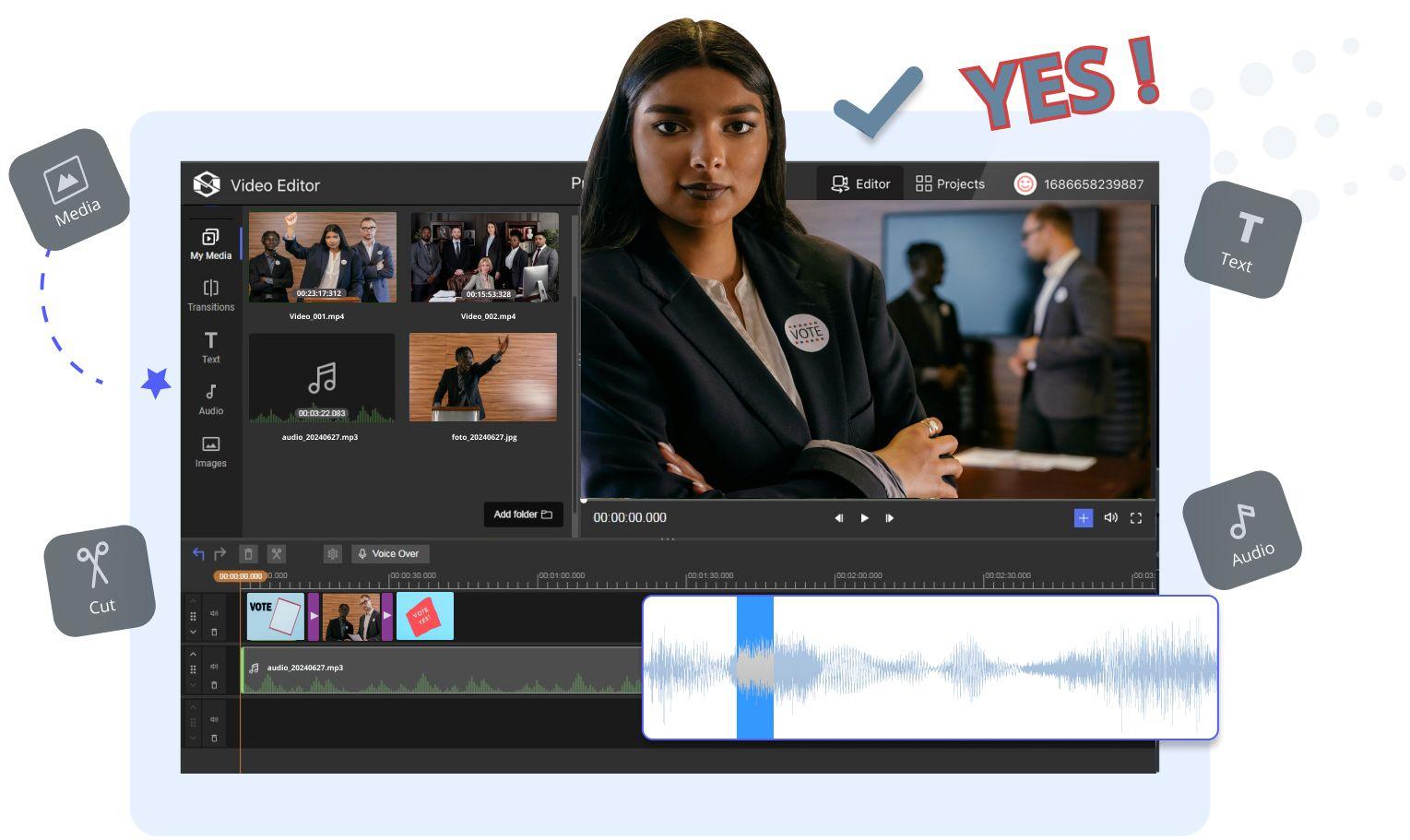Open the My Media panel
Viewport: 1410px width, 840px height.
click(x=211, y=244)
